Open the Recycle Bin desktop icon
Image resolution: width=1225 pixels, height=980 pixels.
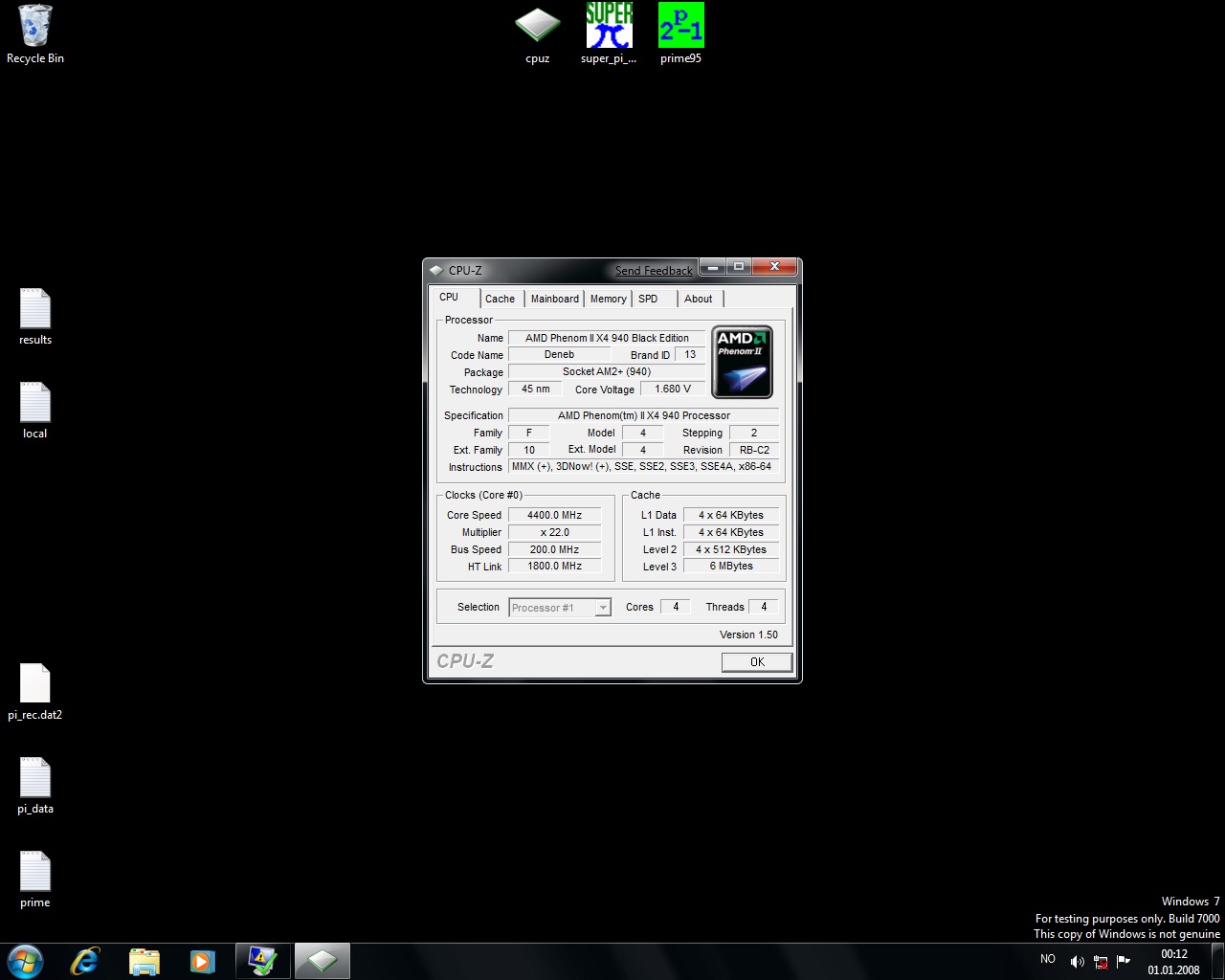pos(34,34)
